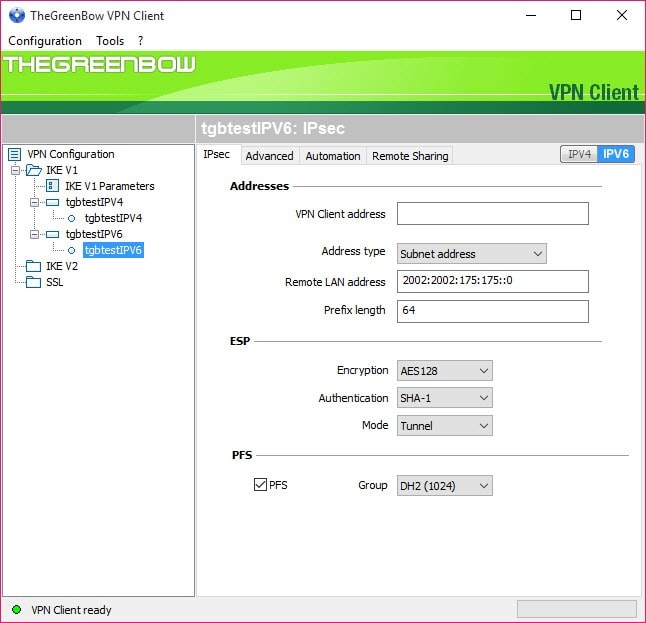Open the Authentication dropdown showing SHA-1
The height and width of the screenshot is (623, 646).
[445, 398]
